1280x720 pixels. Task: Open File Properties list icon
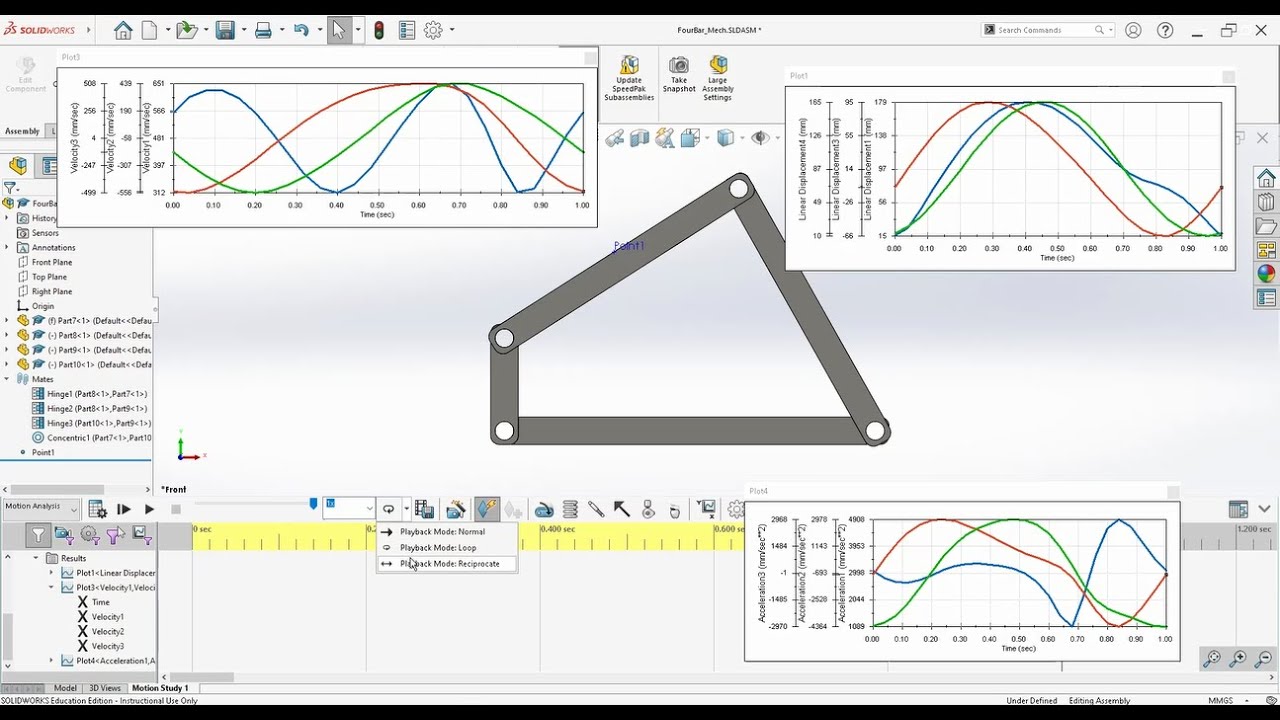pos(406,30)
